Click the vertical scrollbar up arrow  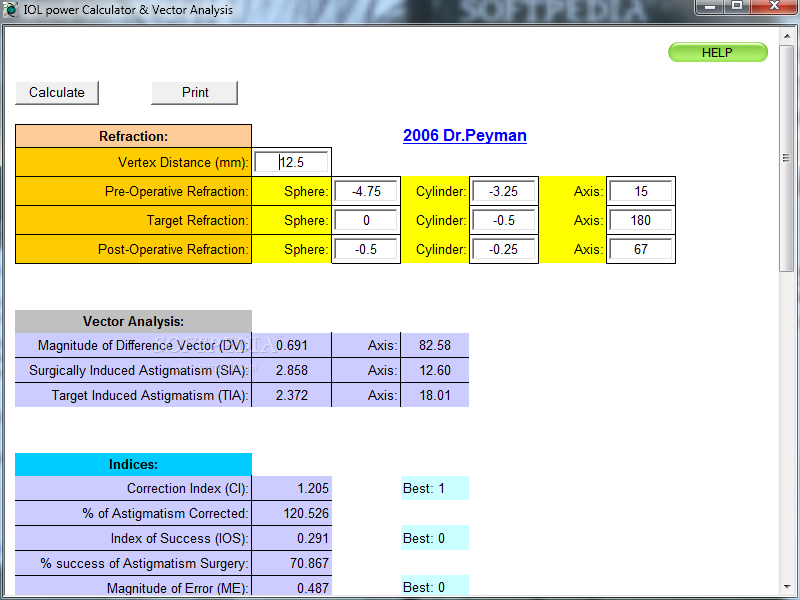786,36
